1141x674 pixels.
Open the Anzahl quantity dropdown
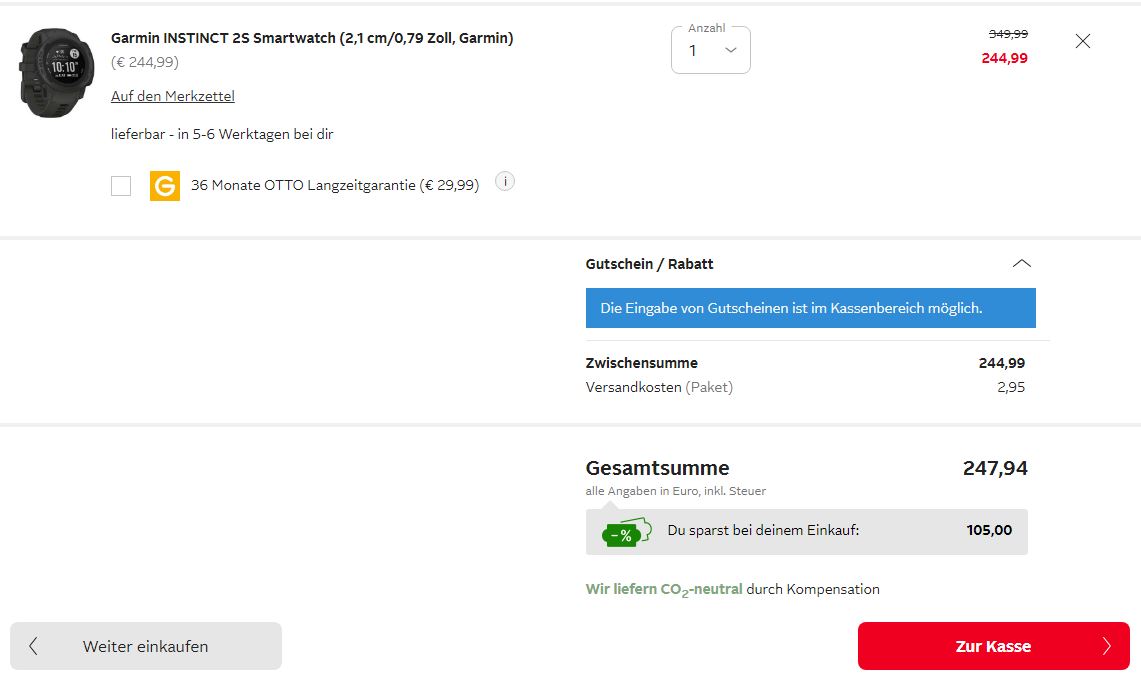click(x=710, y=50)
